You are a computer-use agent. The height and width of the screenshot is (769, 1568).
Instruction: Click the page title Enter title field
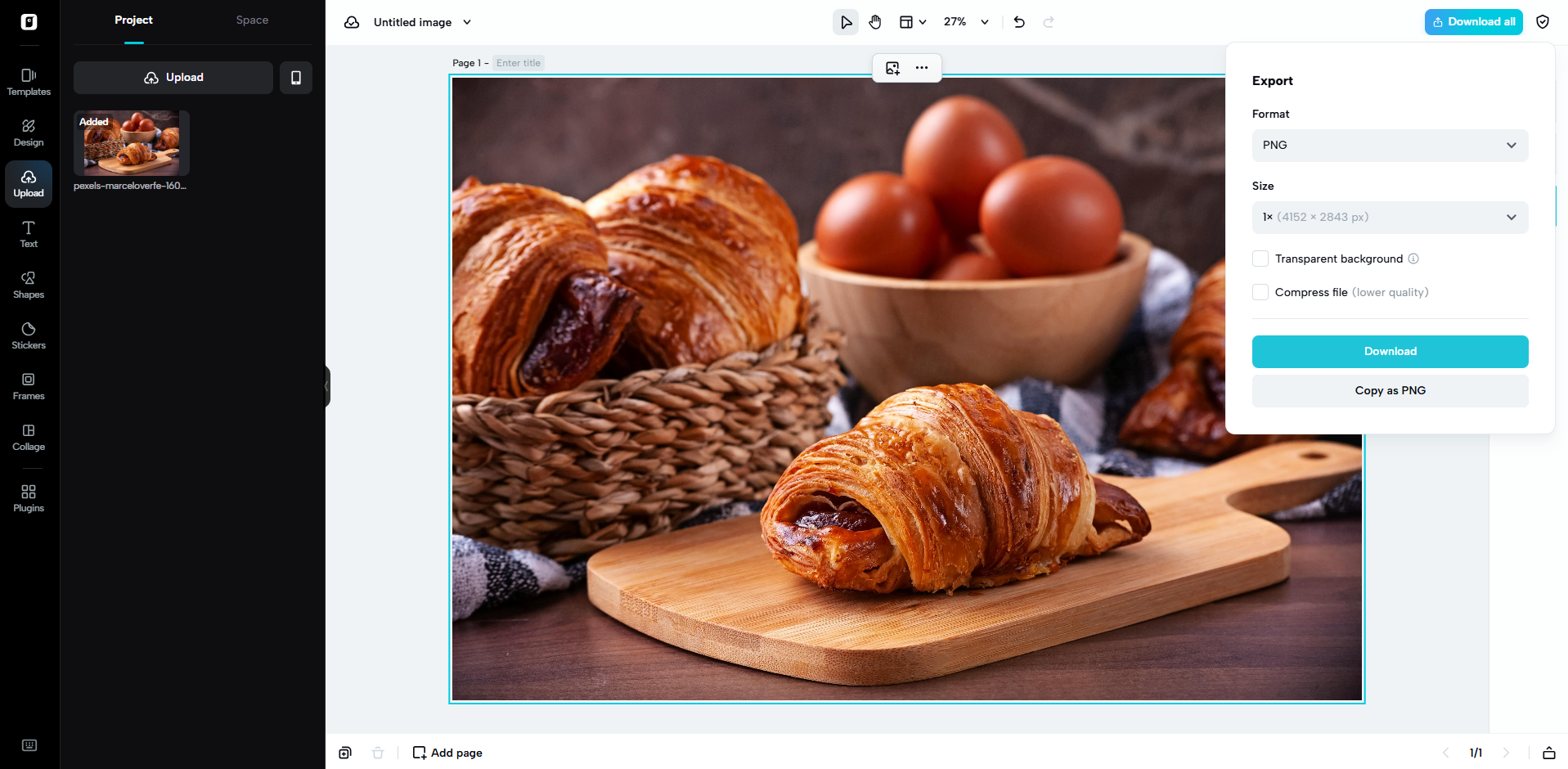pyautogui.click(x=519, y=63)
